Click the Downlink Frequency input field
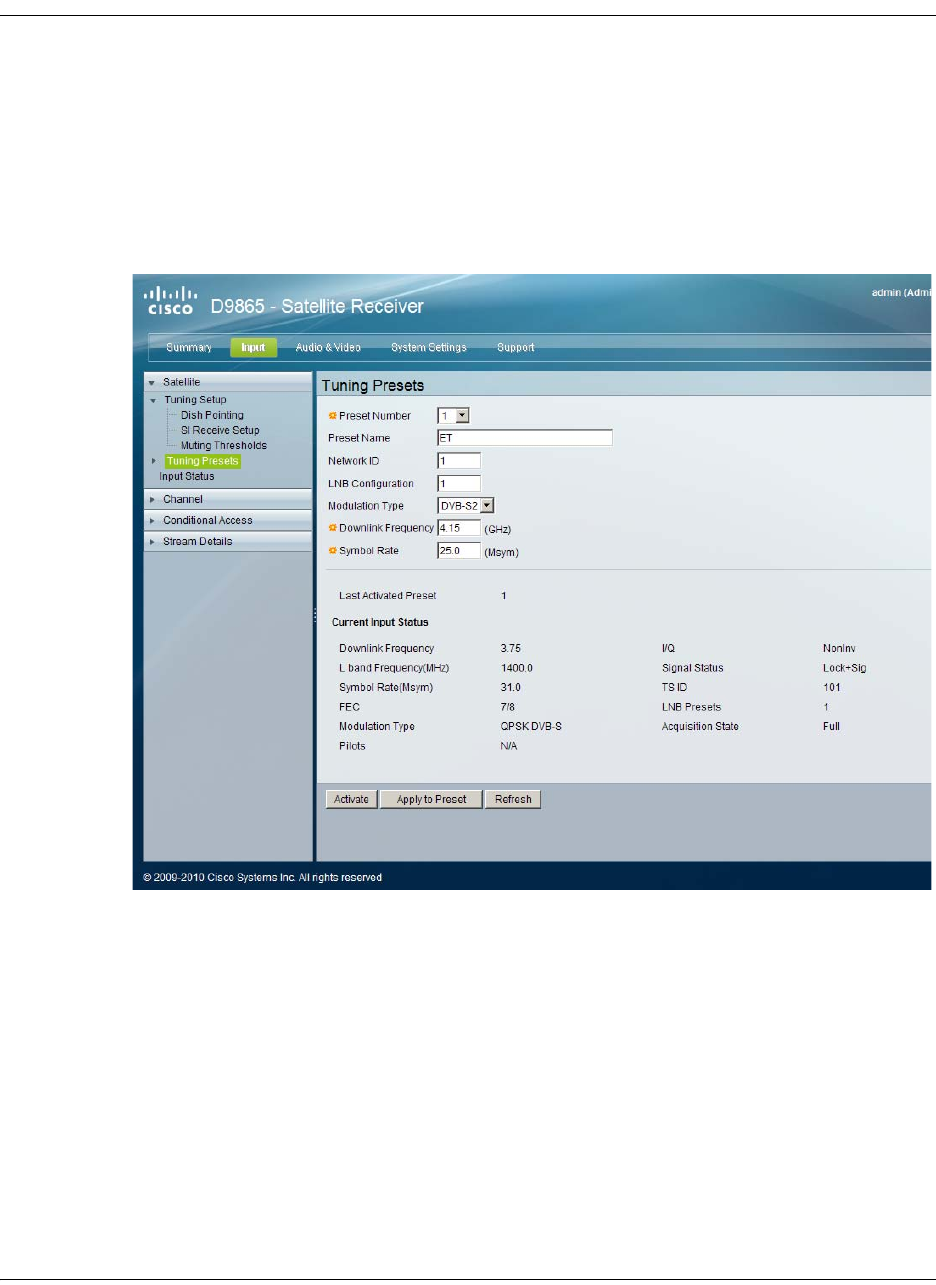The width and height of the screenshot is (936, 1285). [x=459, y=527]
